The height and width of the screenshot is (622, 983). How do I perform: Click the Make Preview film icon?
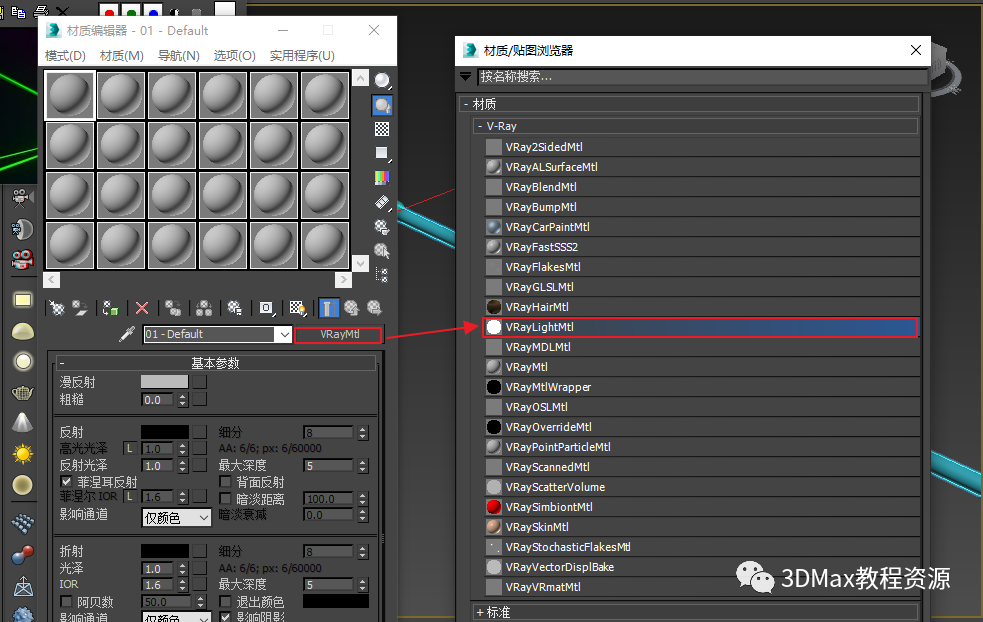(382, 203)
